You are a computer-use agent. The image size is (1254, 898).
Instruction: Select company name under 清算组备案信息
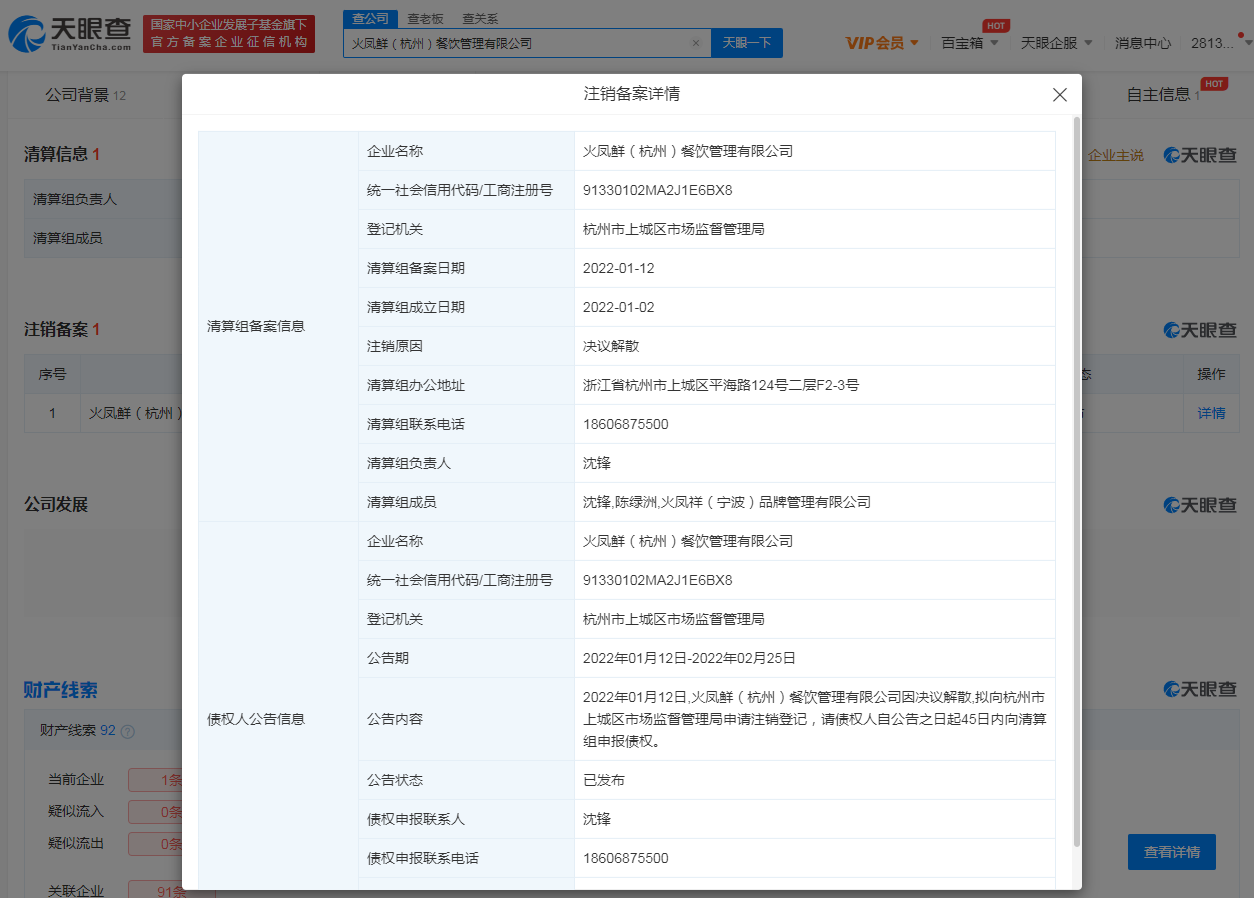click(688, 151)
